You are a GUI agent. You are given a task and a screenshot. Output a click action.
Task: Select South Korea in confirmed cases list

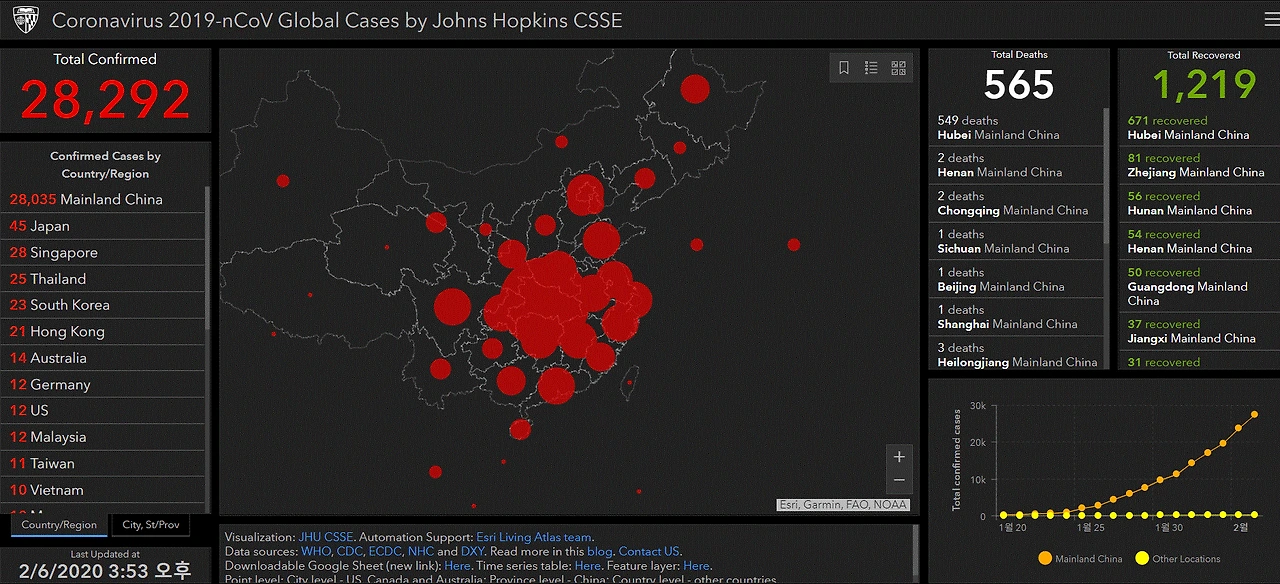click(x=104, y=305)
